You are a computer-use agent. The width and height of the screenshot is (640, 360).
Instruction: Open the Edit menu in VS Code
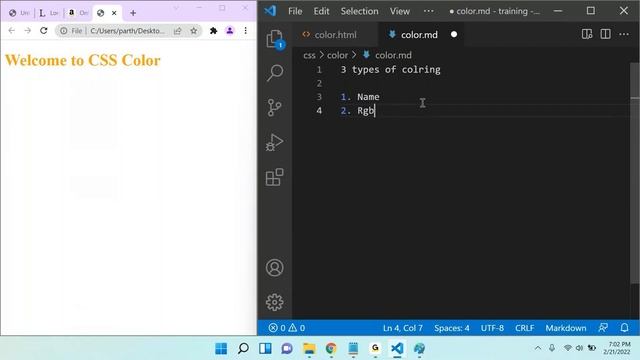click(x=321, y=11)
